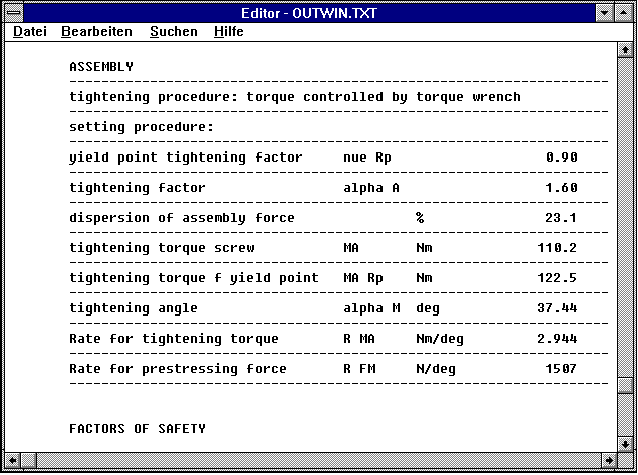Click the tightening torque screw value 110.2
The image size is (638, 475).
557,248
